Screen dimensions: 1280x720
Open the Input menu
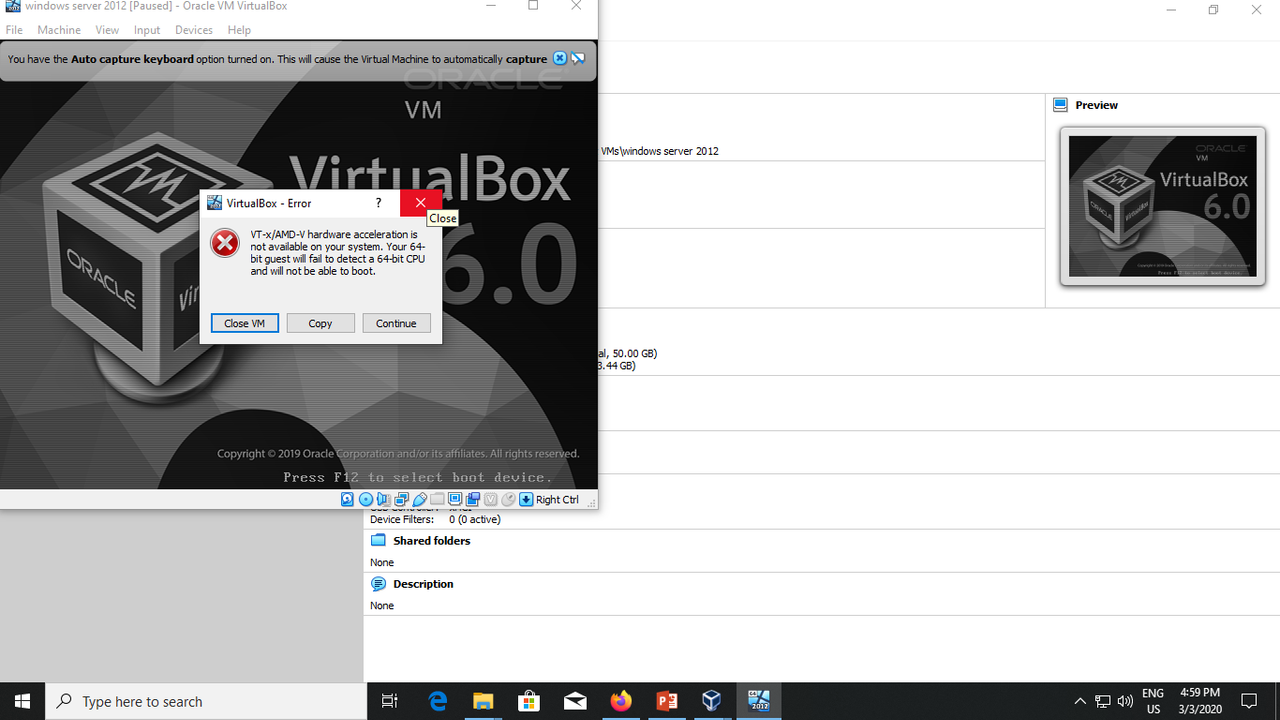(x=147, y=30)
